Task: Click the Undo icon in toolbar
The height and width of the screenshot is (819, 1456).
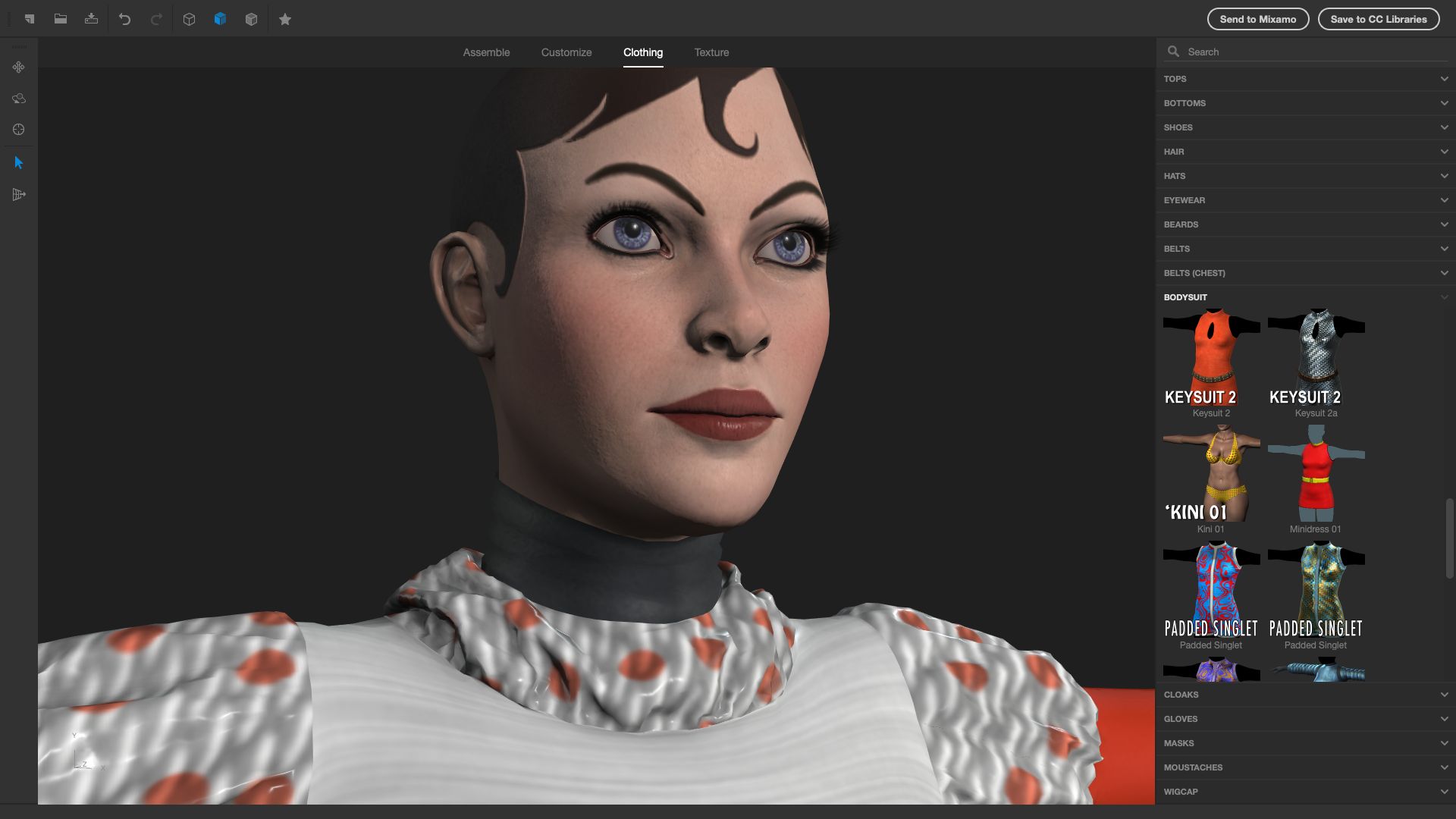Action: [x=124, y=18]
